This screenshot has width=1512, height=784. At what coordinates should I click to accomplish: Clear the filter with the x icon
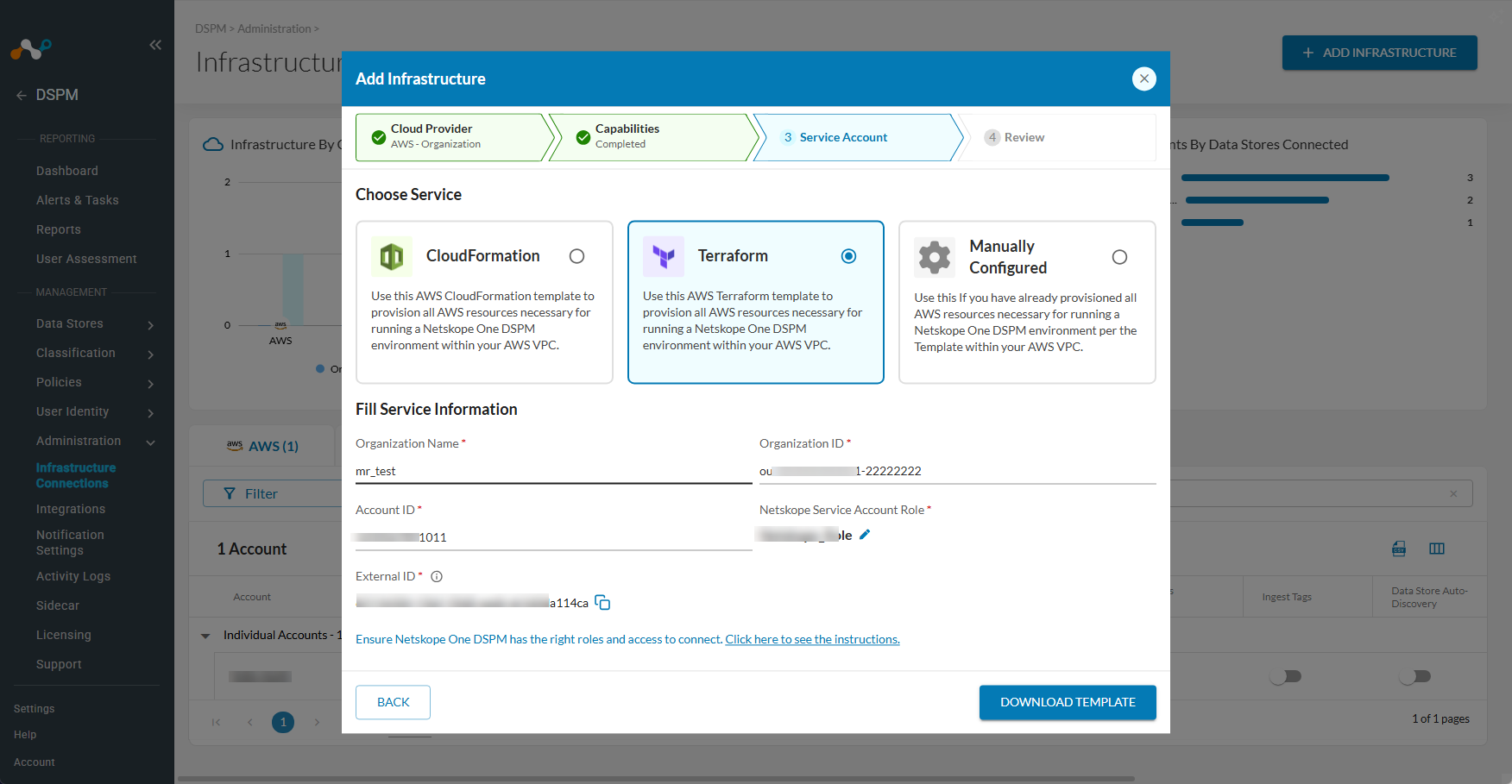pos(1453,493)
